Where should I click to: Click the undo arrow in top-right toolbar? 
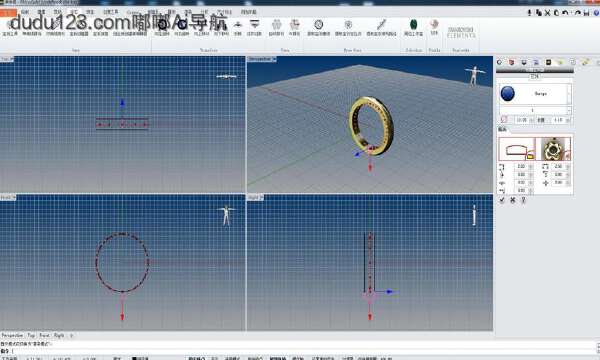(x=565, y=13)
